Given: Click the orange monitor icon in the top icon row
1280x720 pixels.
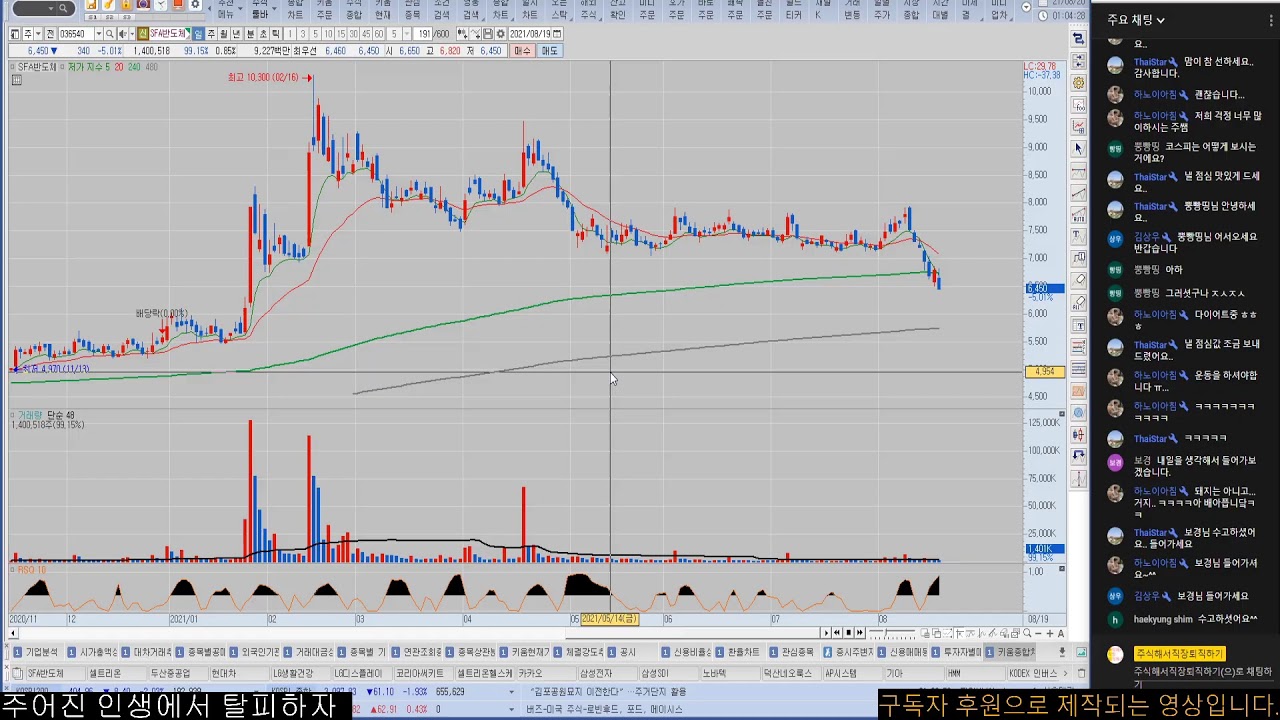Looking at the screenshot, I should pos(177,5).
